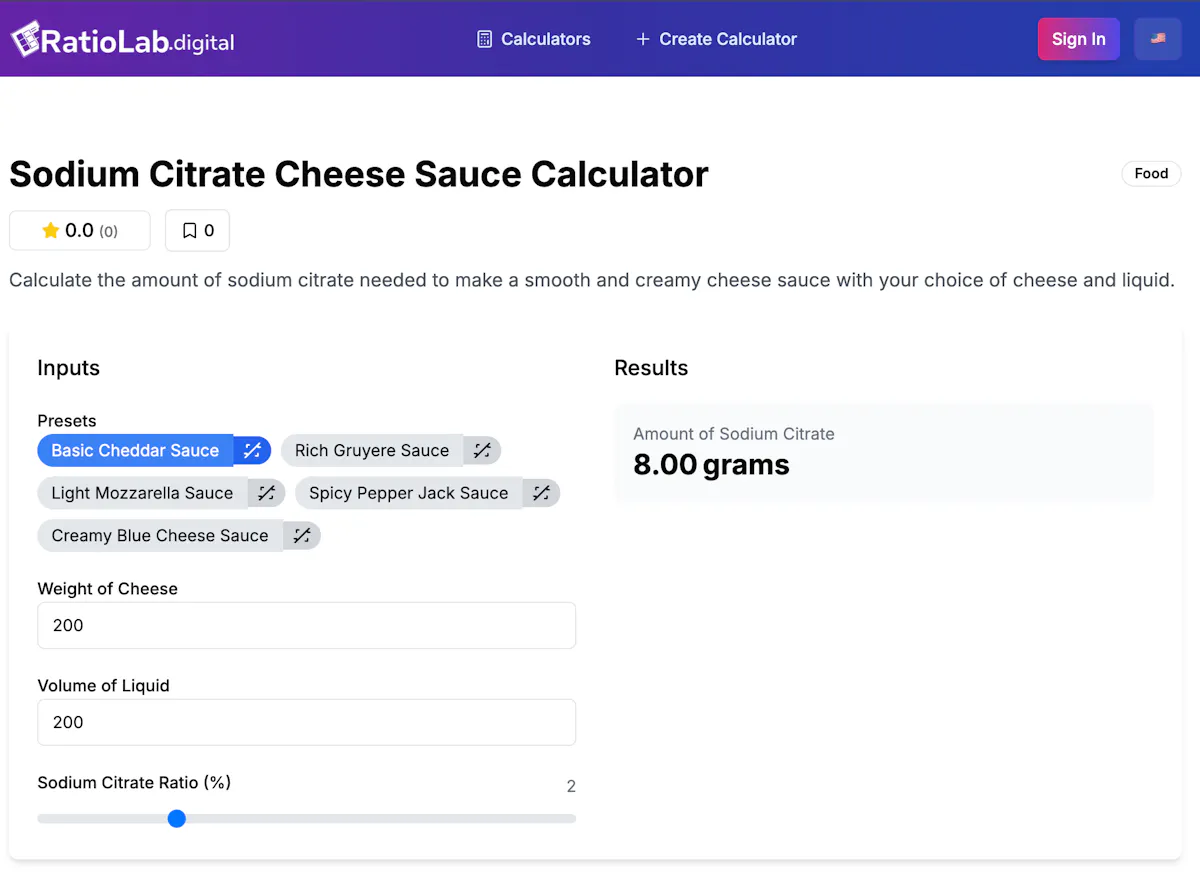
Task: Select the Basic Cheddar Sauce preset
Action: 135,450
